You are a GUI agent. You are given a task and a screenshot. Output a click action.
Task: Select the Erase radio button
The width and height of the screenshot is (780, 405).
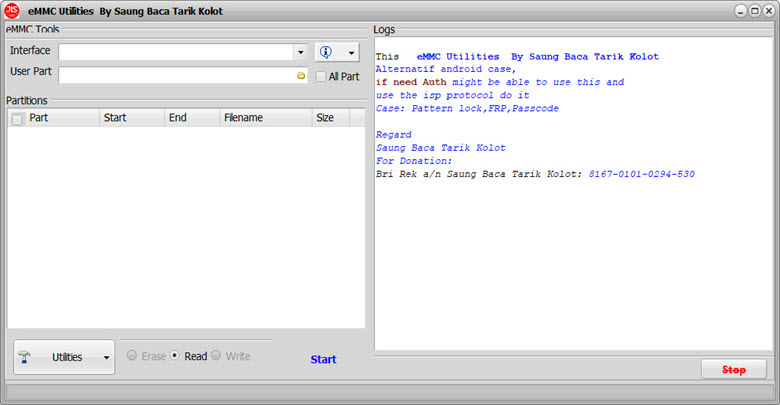tap(132, 355)
